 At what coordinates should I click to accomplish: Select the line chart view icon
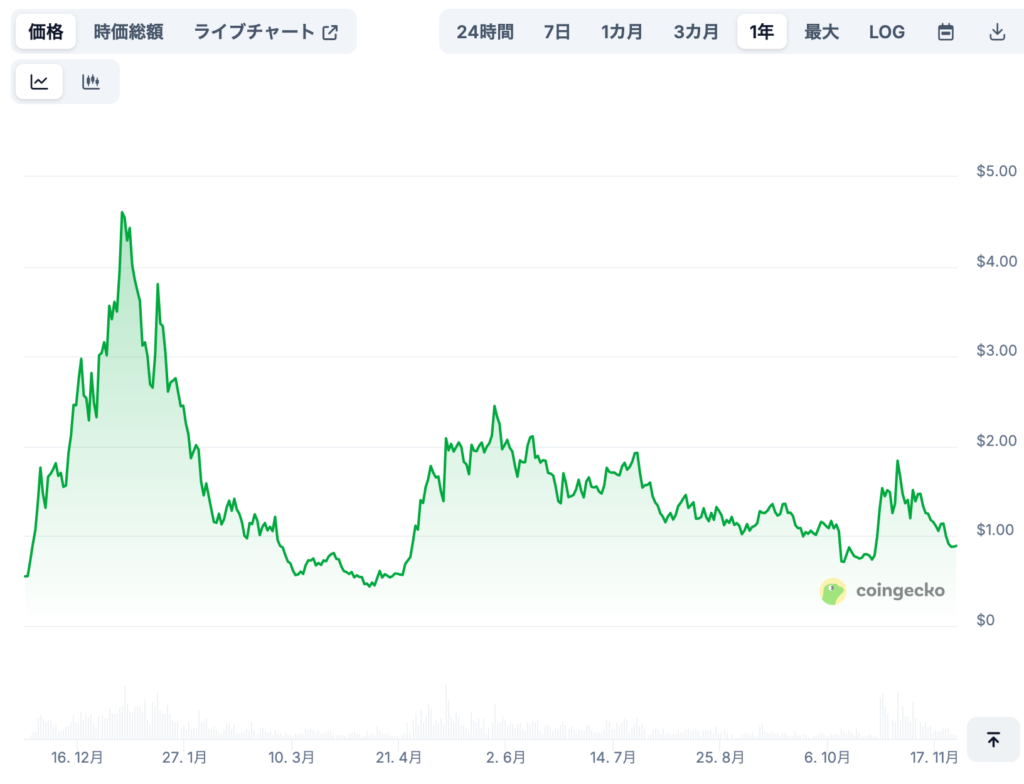pos(38,81)
